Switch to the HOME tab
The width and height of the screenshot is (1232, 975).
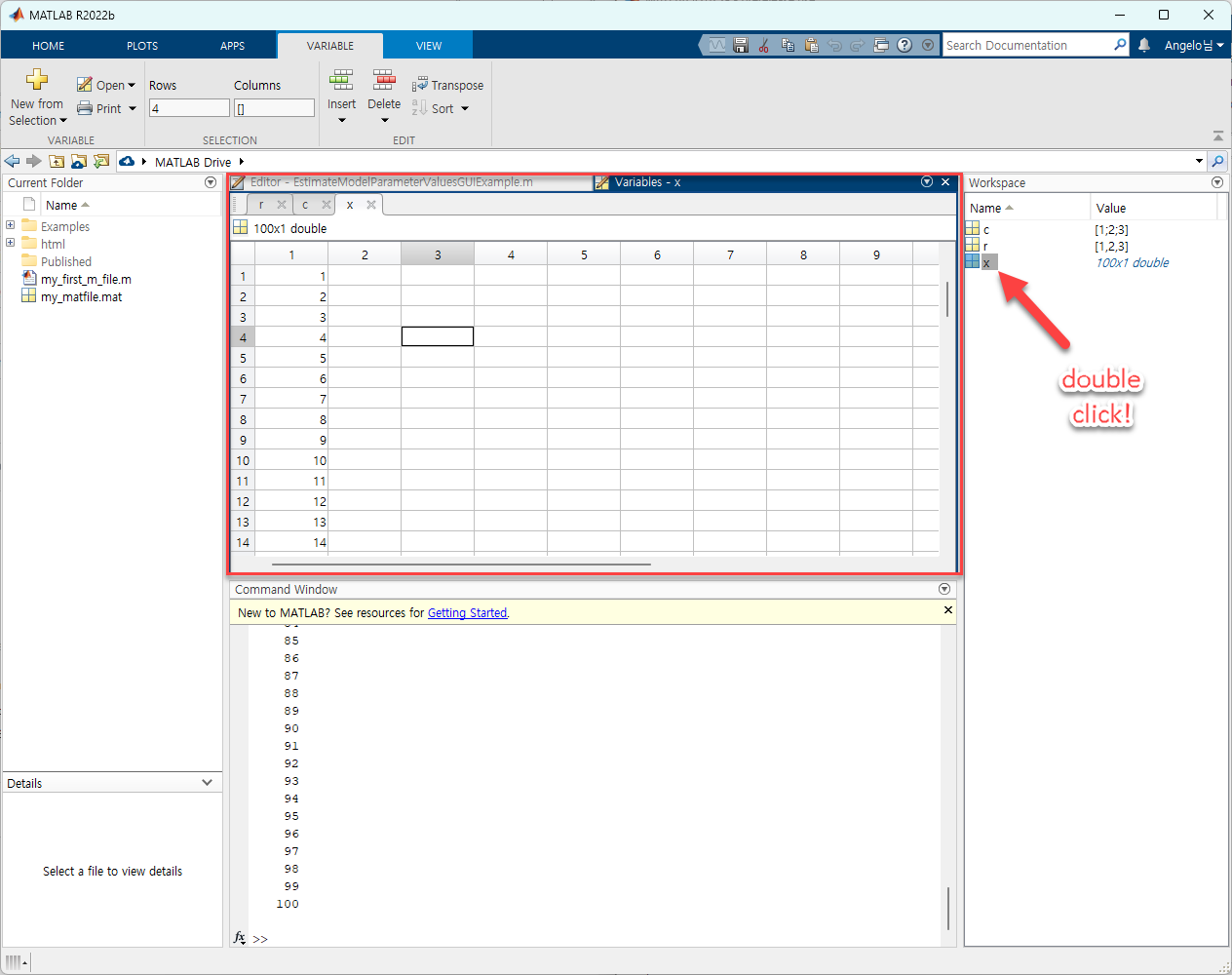tap(48, 46)
